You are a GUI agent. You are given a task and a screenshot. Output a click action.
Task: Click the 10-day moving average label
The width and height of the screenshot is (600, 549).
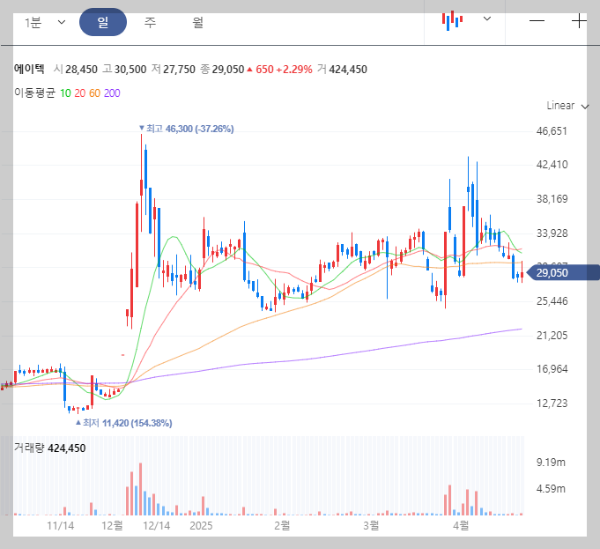point(65,93)
